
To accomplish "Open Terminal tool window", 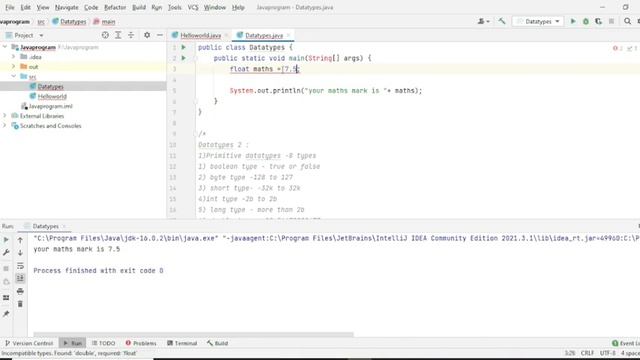I will (x=182, y=343).
